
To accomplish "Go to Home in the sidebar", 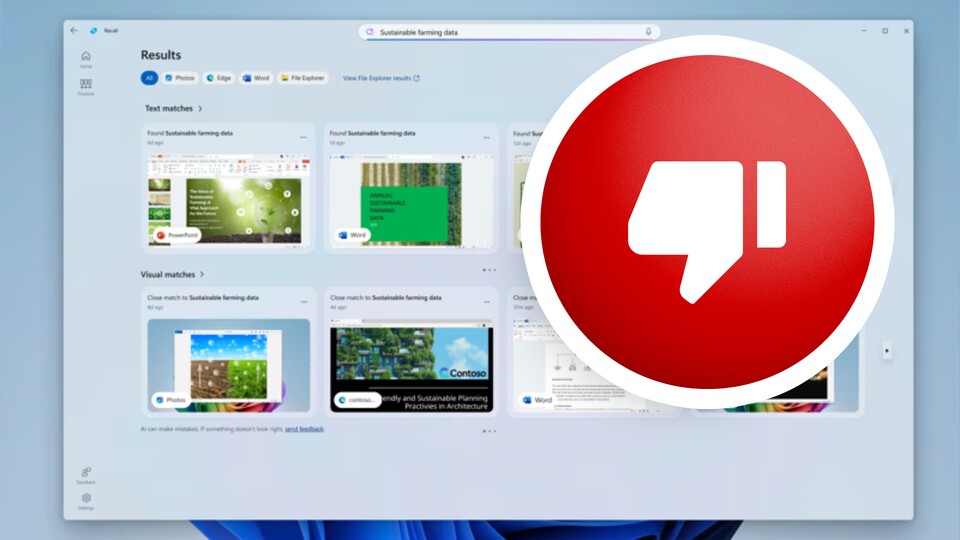I will click(86, 58).
